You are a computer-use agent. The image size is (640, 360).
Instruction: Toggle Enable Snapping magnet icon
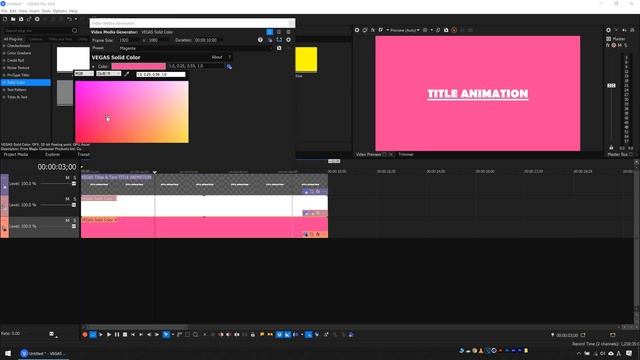[279, 335]
